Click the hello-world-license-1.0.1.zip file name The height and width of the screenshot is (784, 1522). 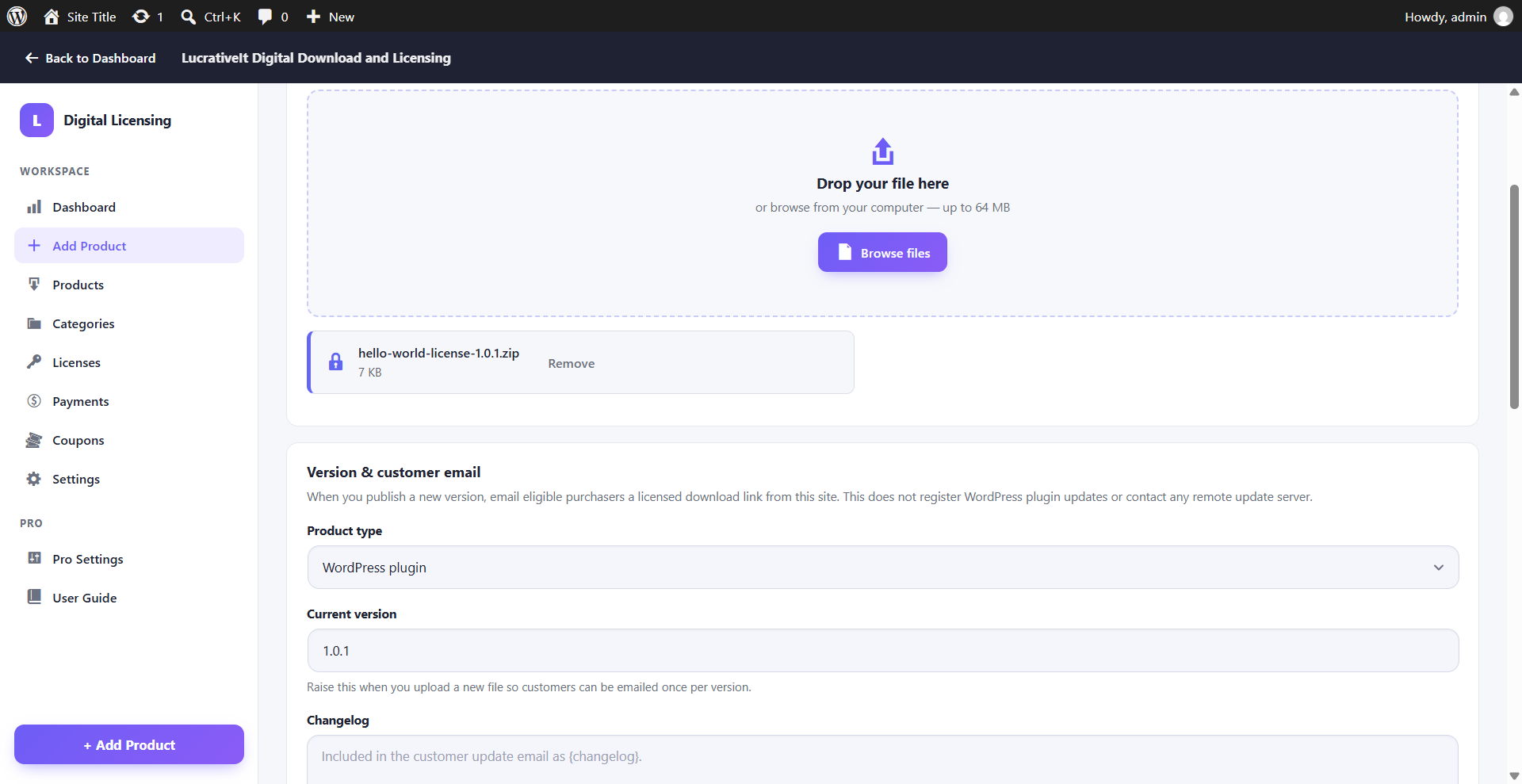[x=438, y=353]
